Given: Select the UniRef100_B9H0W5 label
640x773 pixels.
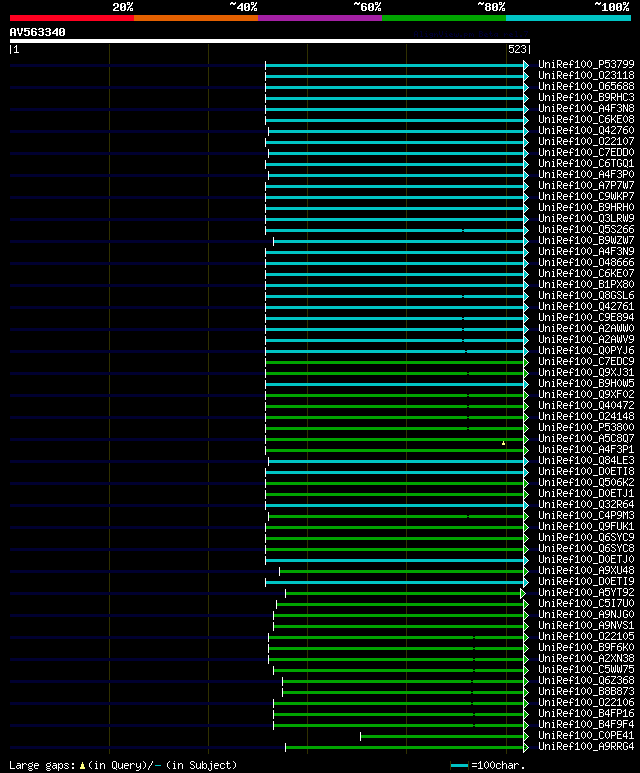Looking at the screenshot, I should pyautogui.click(x=586, y=384).
